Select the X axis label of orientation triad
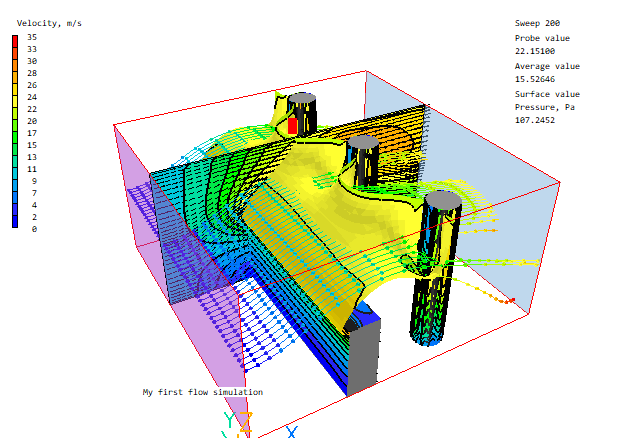 tap(292, 431)
